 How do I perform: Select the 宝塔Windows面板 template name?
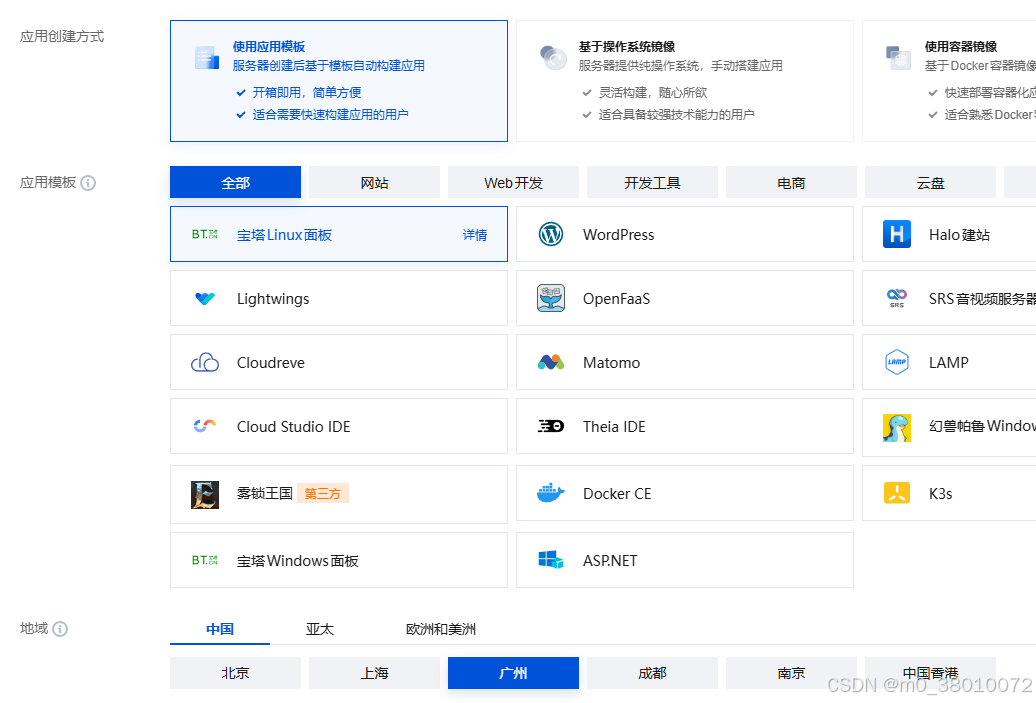(x=297, y=560)
